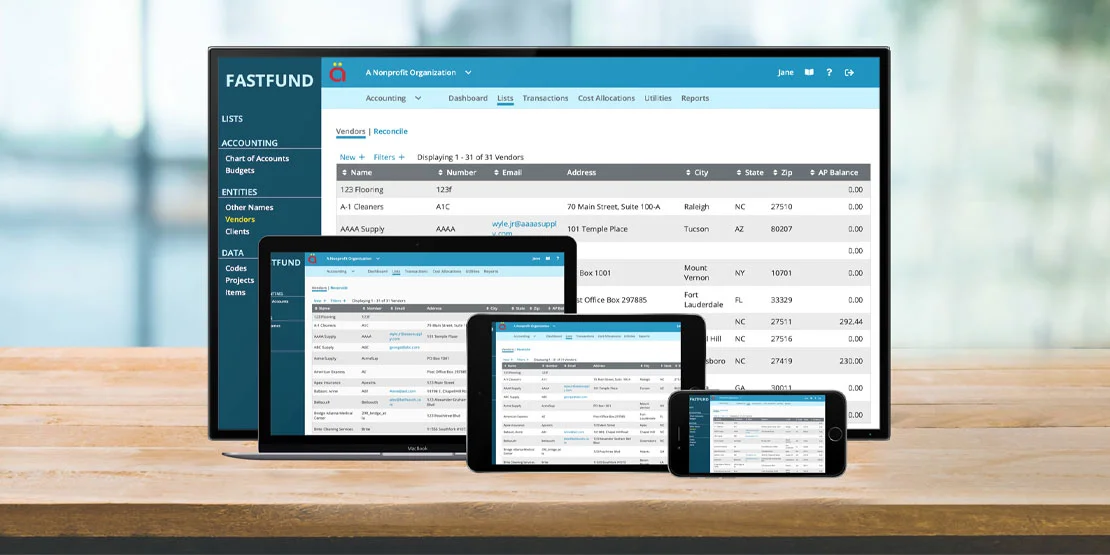Click zip code 33329
The width and height of the screenshot is (1110, 555).
point(782,300)
